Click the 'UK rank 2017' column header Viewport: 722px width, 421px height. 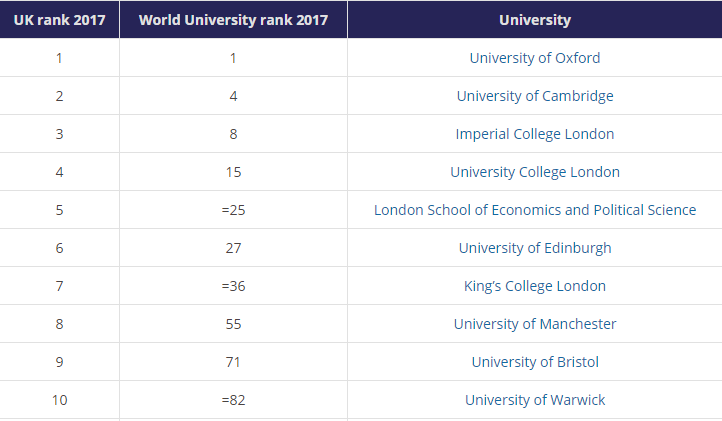click(x=59, y=20)
